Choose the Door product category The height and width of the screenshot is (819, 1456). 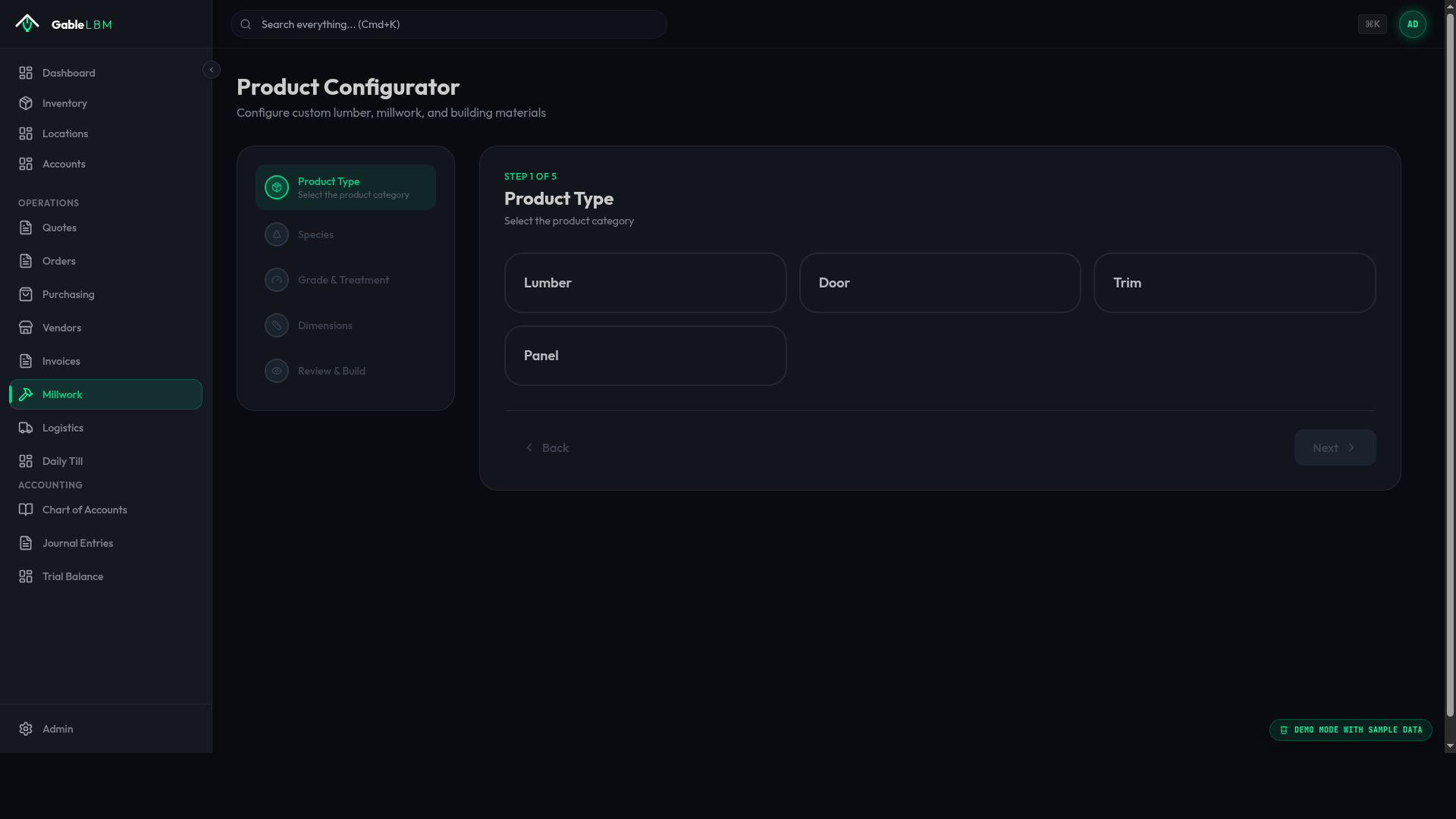(940, 282)
